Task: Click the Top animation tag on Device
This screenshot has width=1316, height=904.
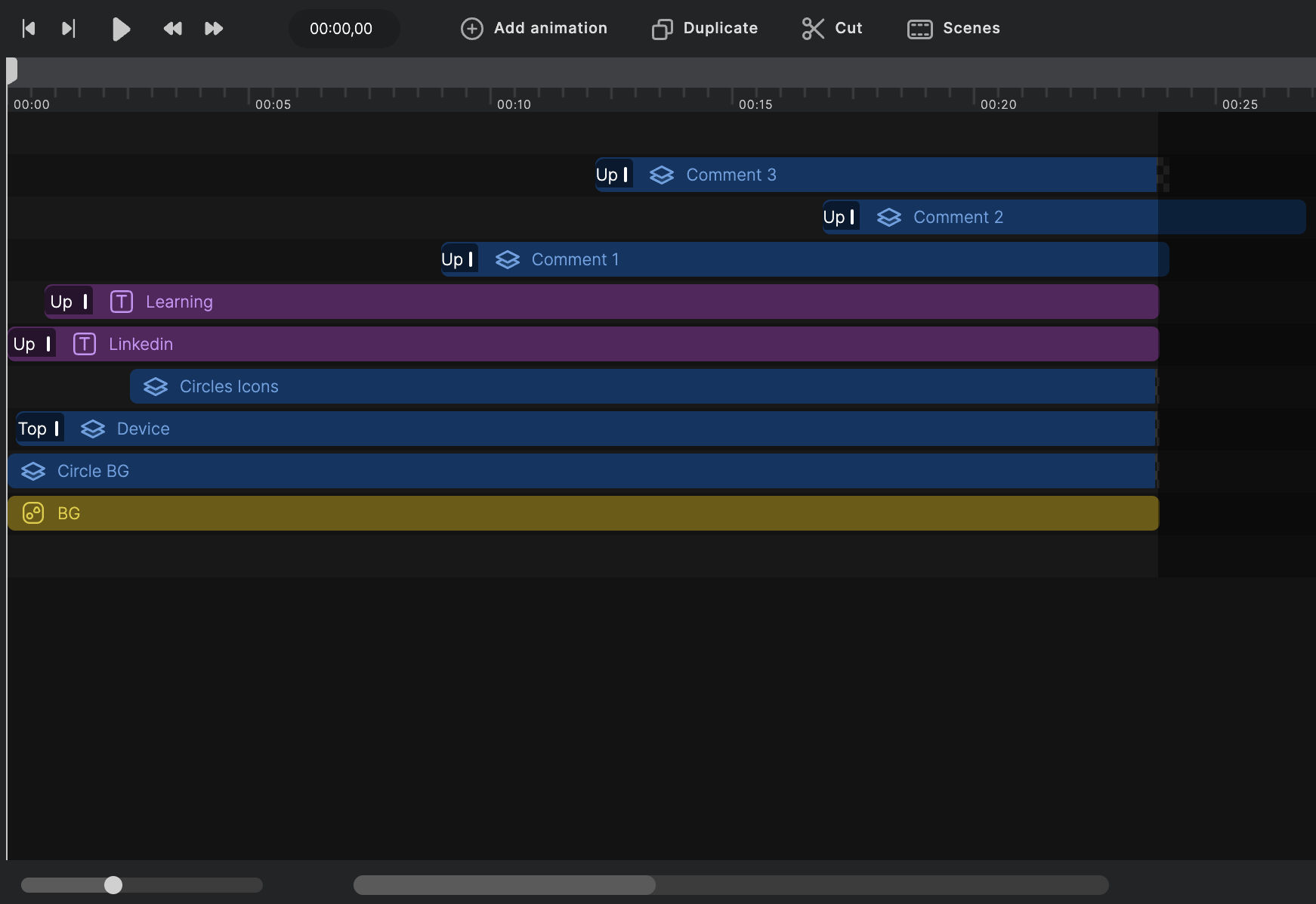Action: click(39, 429)
